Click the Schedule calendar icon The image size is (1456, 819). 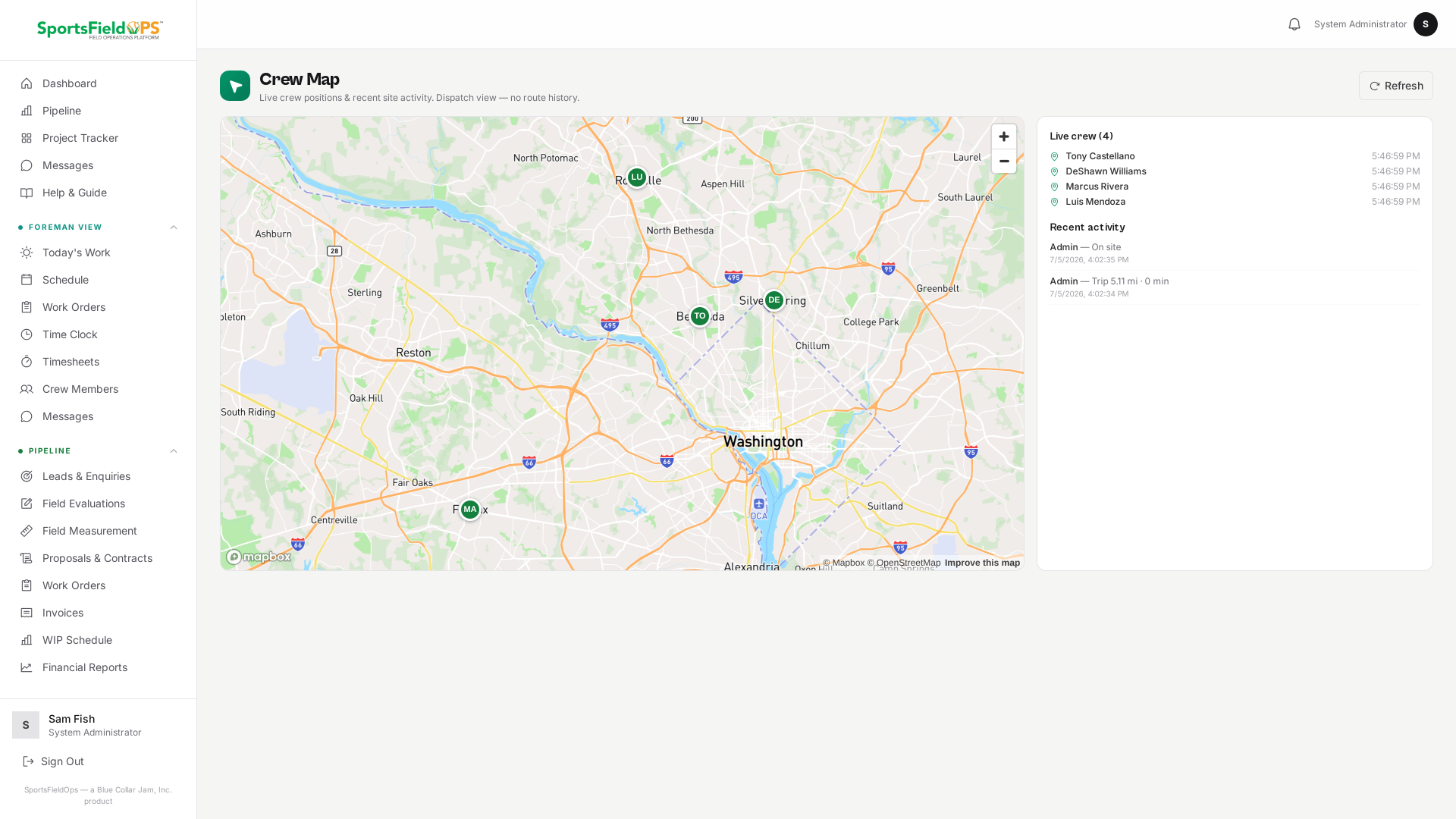(27, 280)
